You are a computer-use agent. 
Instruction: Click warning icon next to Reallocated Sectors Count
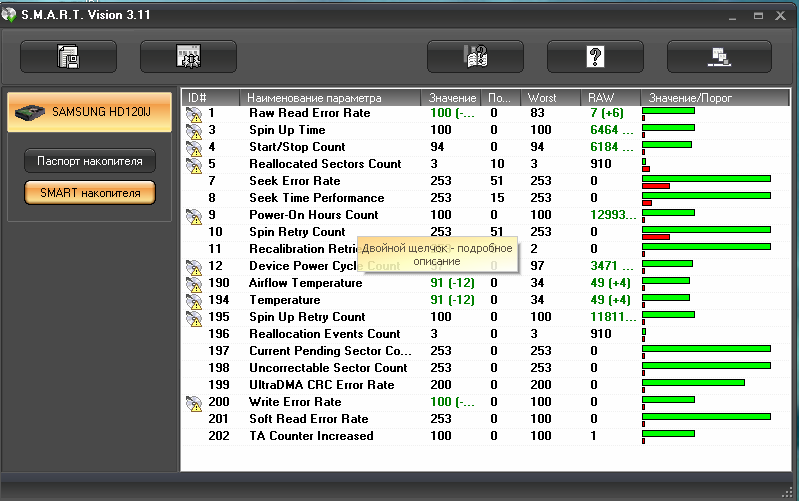tap(194, 165)
